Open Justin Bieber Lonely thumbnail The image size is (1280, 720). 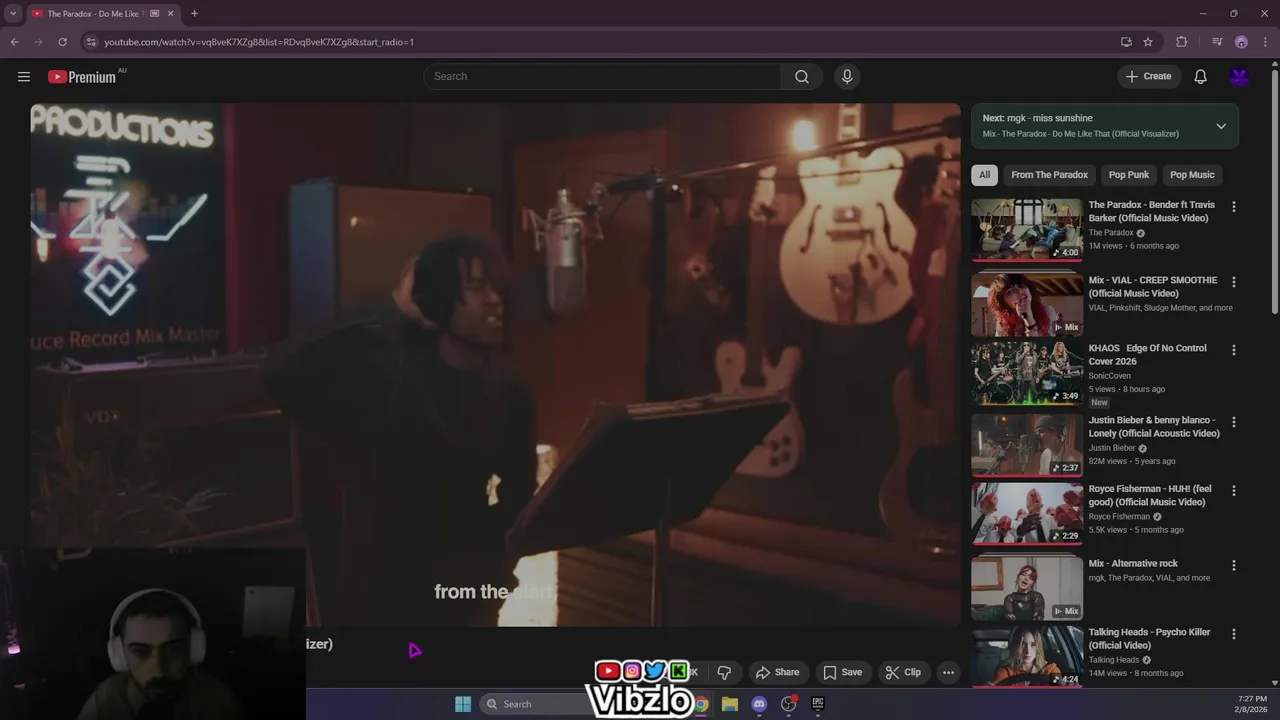1027,445
